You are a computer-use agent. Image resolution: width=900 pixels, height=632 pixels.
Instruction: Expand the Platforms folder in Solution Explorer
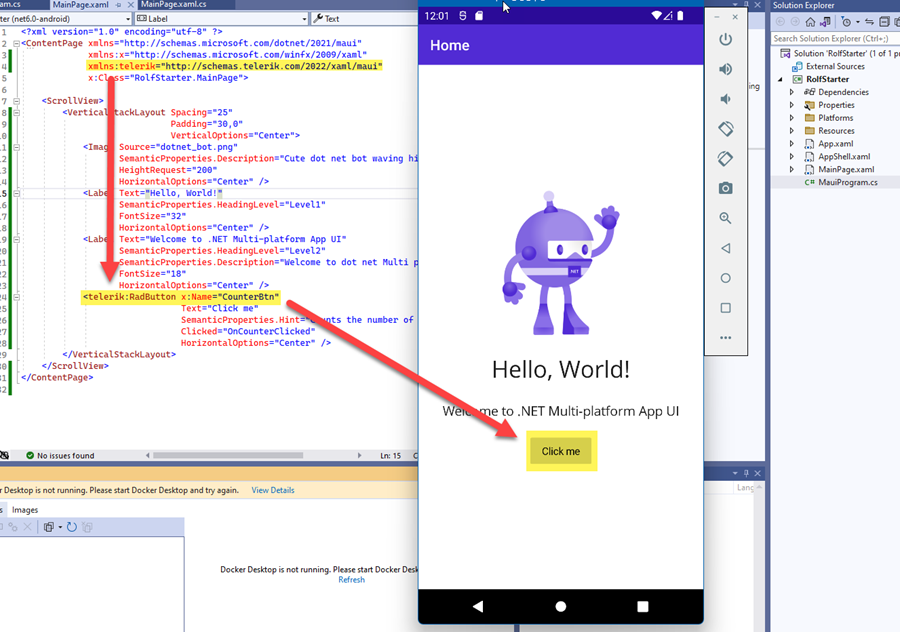point(792,117)
